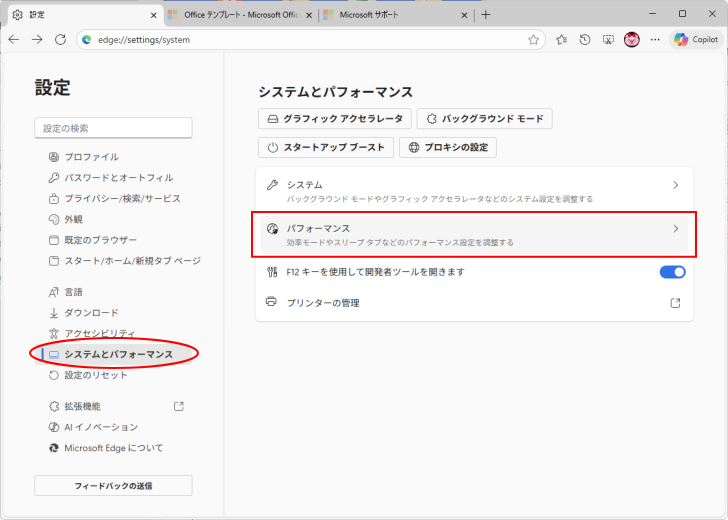Click the favorite star in address bar
This screenshot has width=728, height=520.
click(x=535, y=39)
